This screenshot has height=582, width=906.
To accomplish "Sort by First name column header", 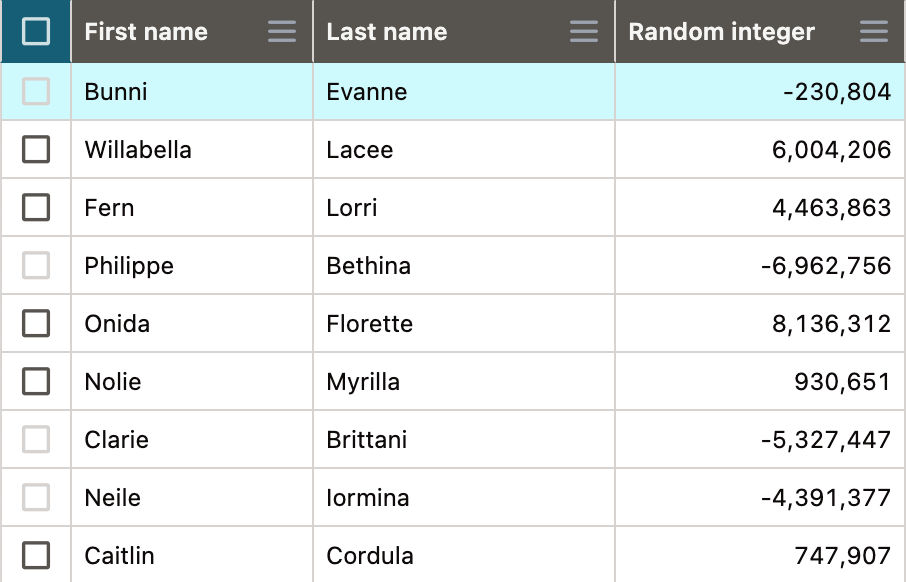I will [x=146, y=32].
